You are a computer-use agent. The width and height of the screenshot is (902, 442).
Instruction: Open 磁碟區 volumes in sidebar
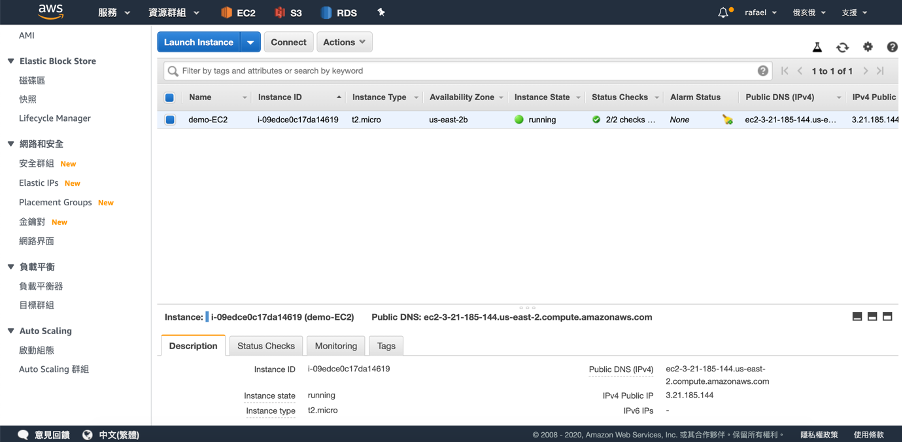(x=32, y=81)
